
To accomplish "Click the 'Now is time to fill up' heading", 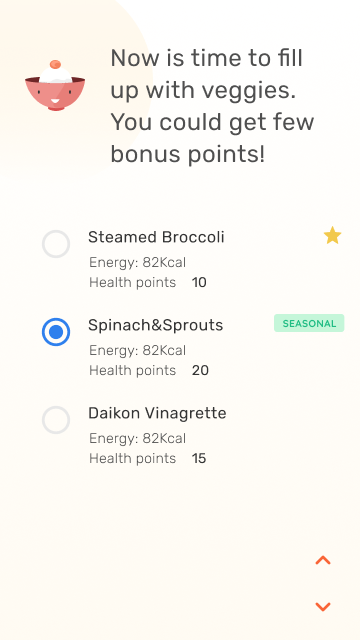I will coord(212,106).
